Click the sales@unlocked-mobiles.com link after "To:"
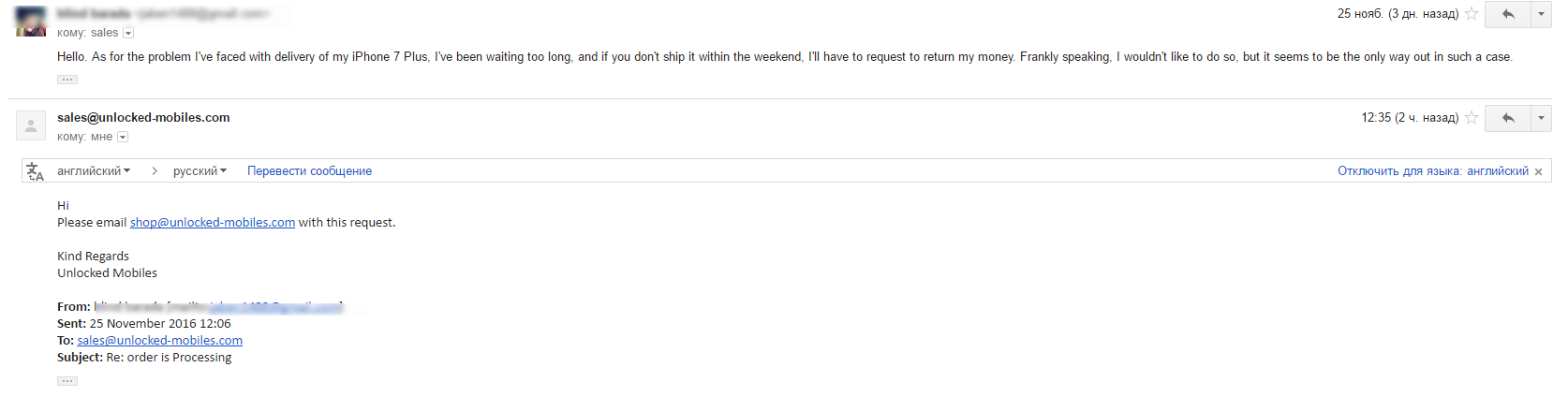Viewport: 1568px width, 397px height. coord(159,341)
